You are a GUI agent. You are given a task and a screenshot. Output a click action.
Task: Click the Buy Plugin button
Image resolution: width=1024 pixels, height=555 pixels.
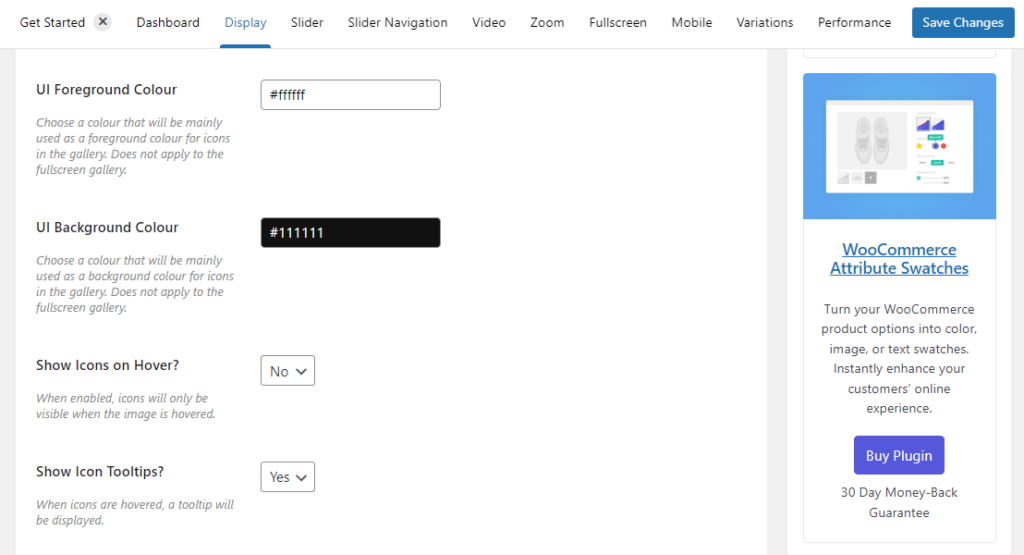point(899,455)
